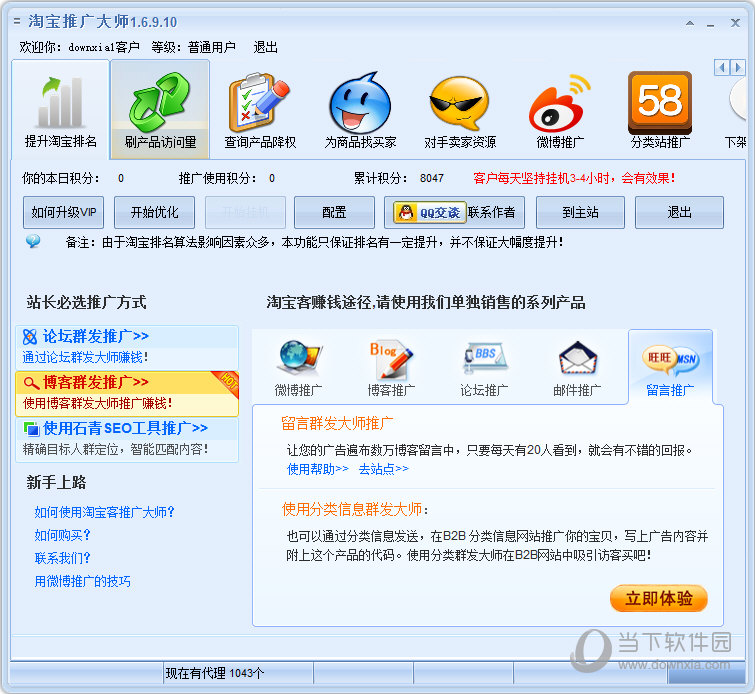Open 对手卖家资源 sunglasses icon
This screenshot has height=694, width=755.
pyautogui.click(x=459, y=103)
